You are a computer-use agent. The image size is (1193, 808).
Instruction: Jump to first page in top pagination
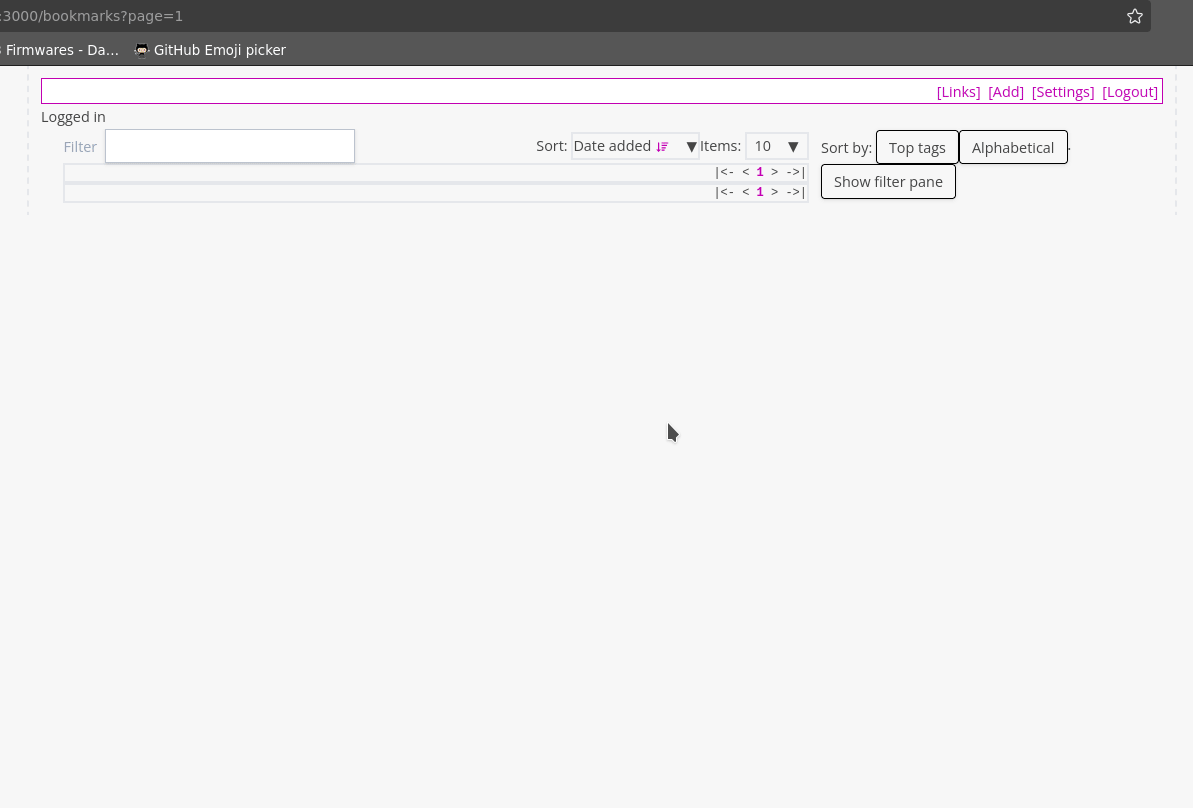coord(724,173)
